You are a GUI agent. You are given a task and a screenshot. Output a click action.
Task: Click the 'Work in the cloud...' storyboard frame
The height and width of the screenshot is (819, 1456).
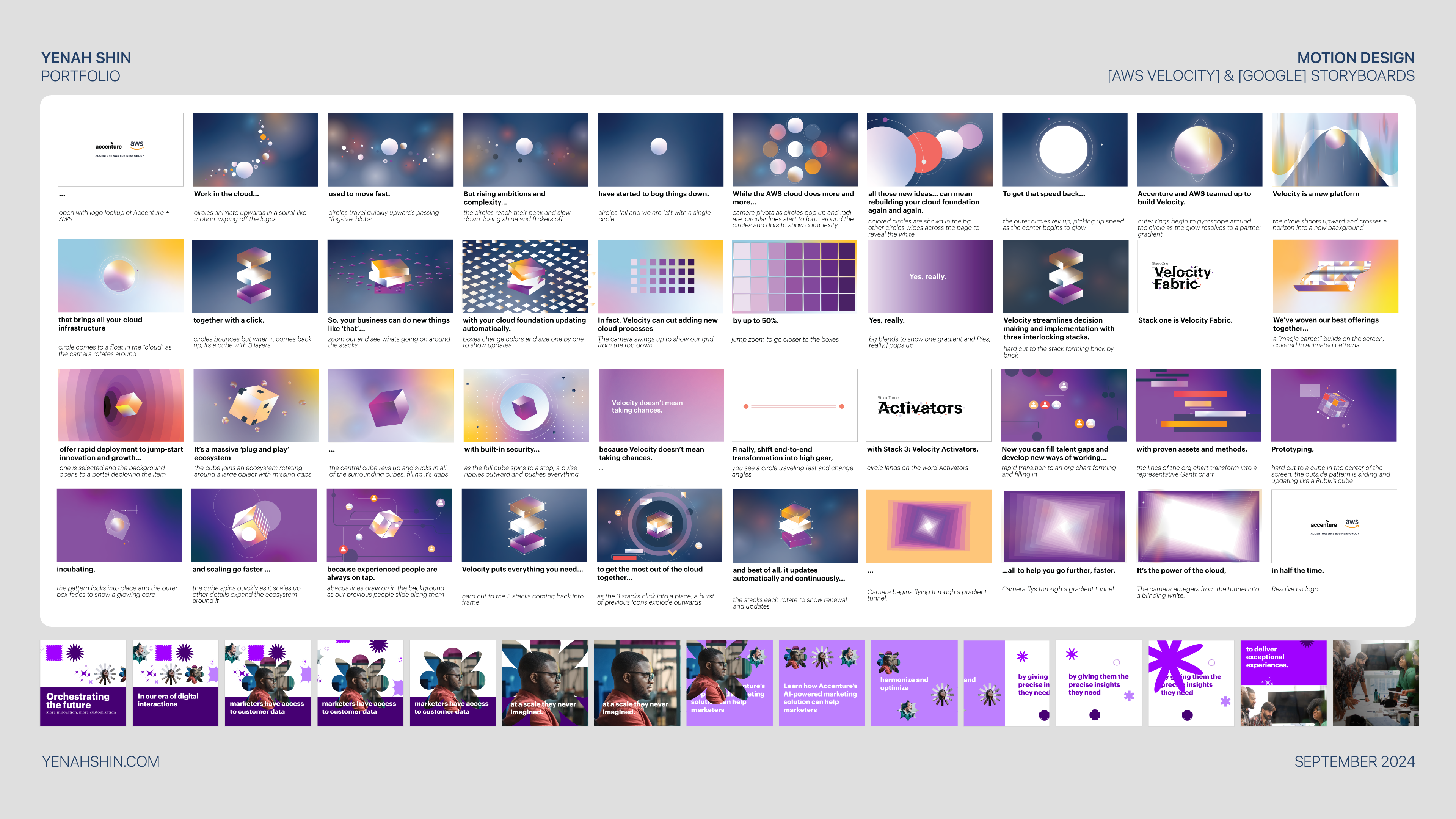(x=256, y=149)
